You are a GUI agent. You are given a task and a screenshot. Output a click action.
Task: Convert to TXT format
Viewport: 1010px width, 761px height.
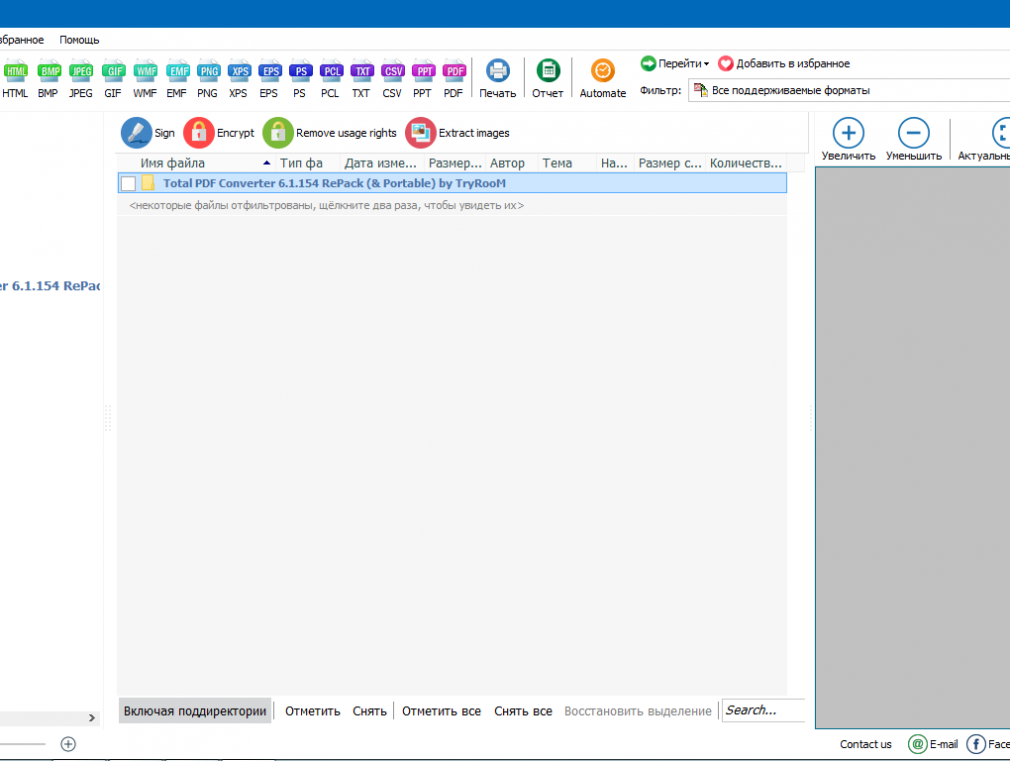361,79
